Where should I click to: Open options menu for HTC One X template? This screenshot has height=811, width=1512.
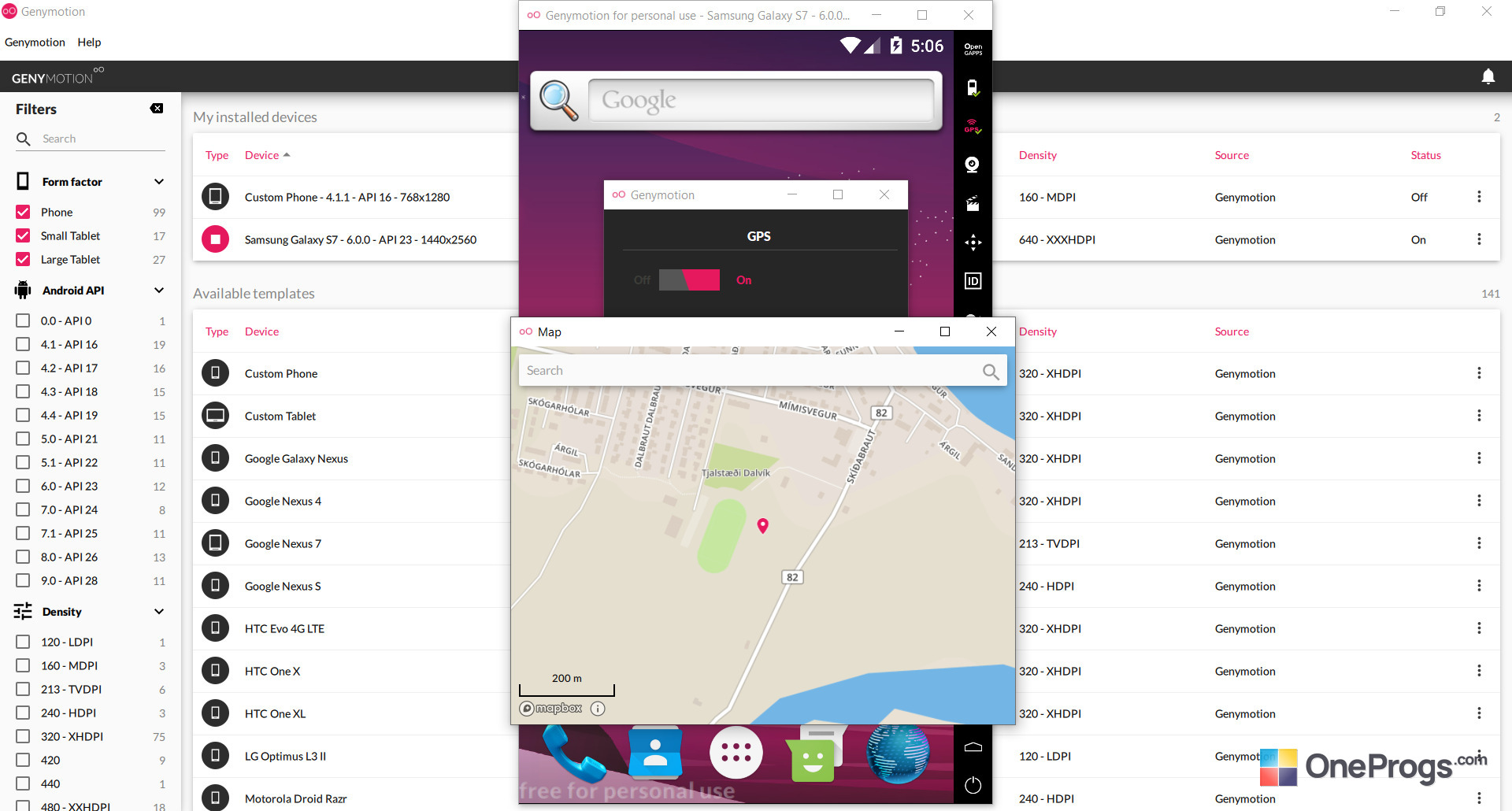[x=1479, y=671]
